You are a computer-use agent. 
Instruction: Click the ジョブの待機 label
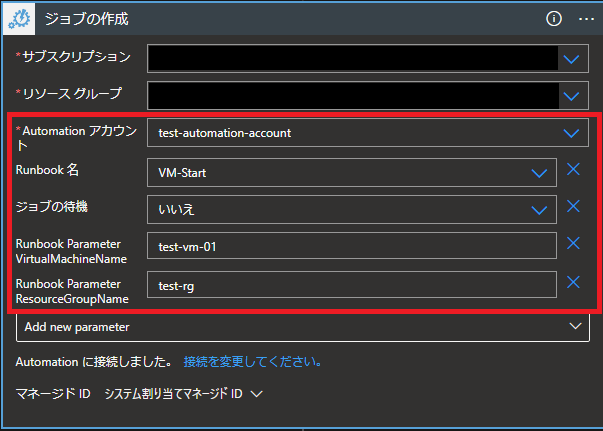52,206
